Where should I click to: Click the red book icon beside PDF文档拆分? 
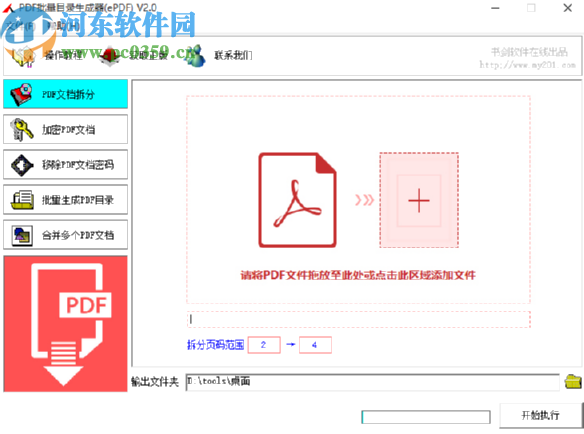[x=22, y=94]
